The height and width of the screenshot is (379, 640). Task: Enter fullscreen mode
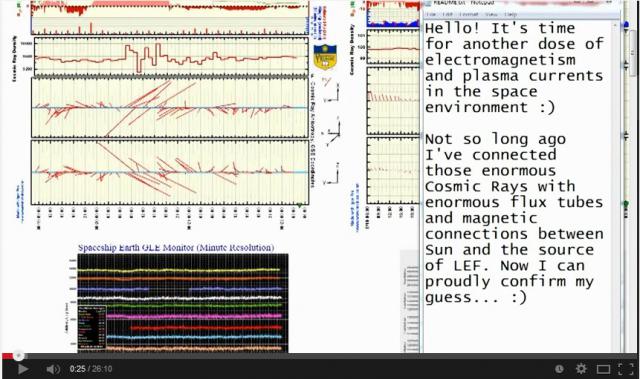point(626,369)
